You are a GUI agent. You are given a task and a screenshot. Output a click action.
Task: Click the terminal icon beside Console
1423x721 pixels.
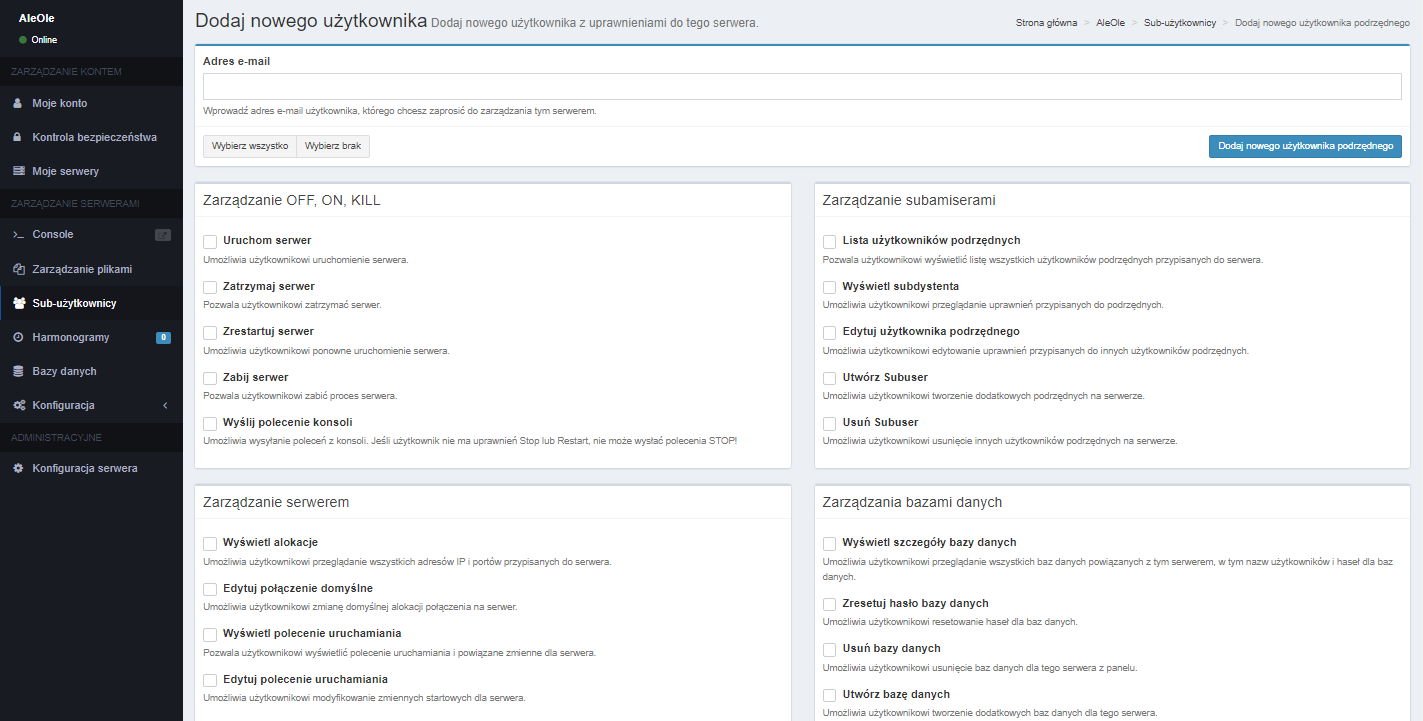pyautogui.click(x=18, y=235)
